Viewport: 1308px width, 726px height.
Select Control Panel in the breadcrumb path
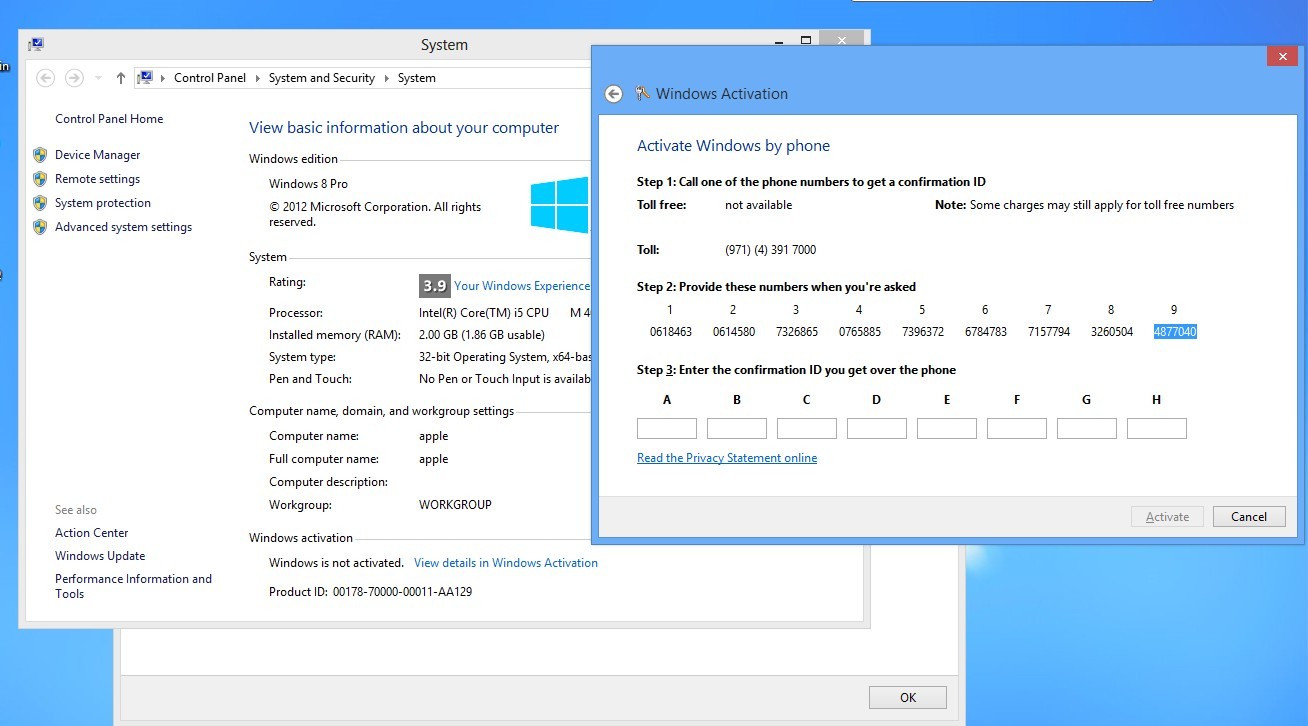pos(209,78)
